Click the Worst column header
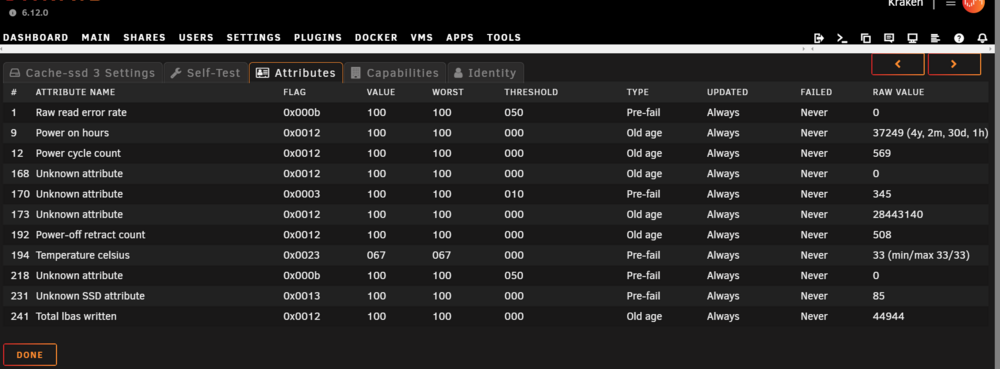Screen dimensions: 1000x369 (x=448, y=92)
